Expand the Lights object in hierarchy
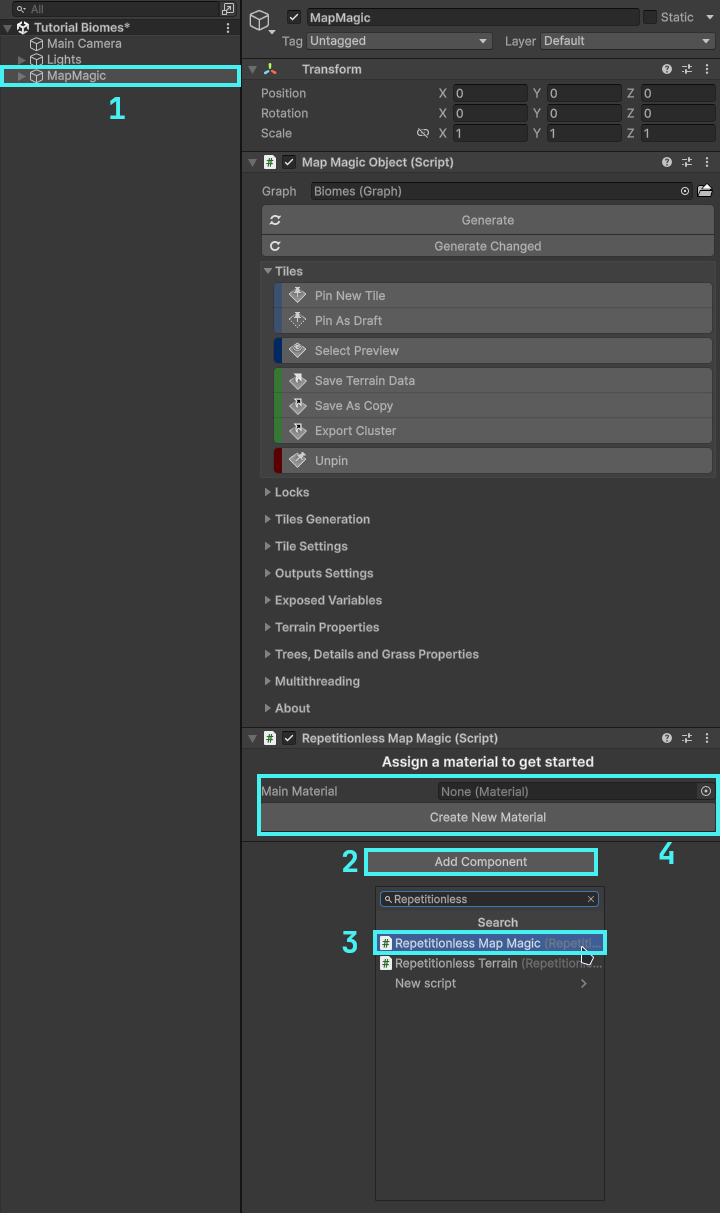The width and height of the screenshot is (720, 1213). pos(22,60)
